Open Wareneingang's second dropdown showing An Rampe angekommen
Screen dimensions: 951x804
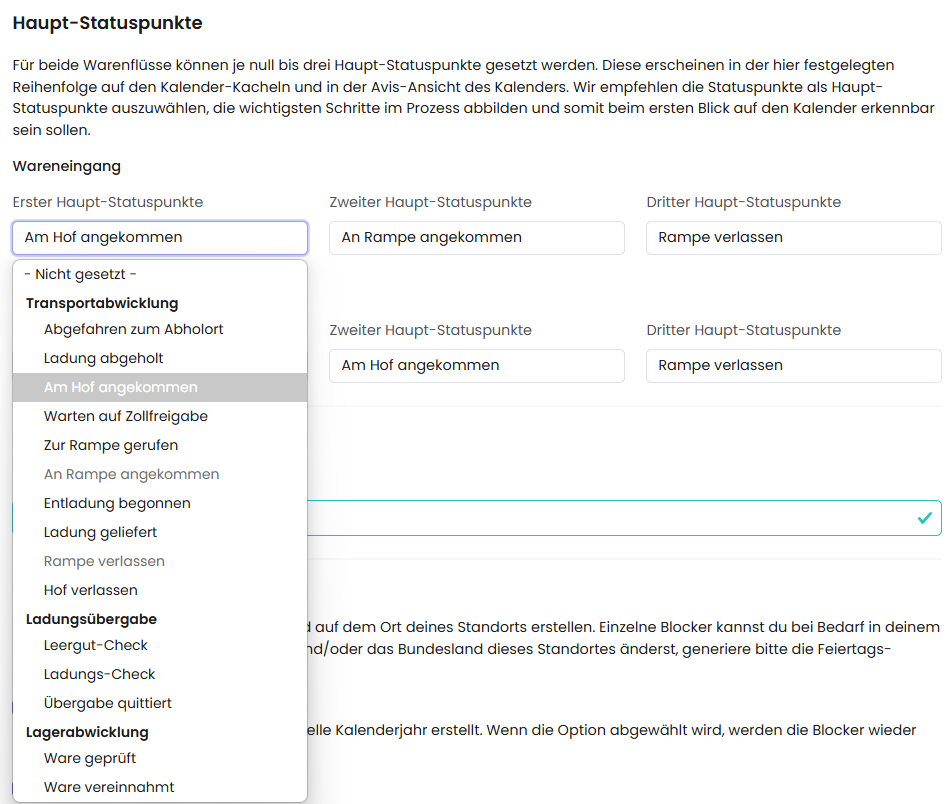point(476,238)
